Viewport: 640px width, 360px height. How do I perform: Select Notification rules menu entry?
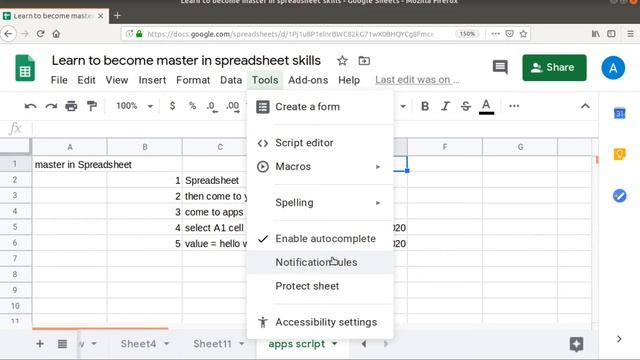tap(320, 262)
